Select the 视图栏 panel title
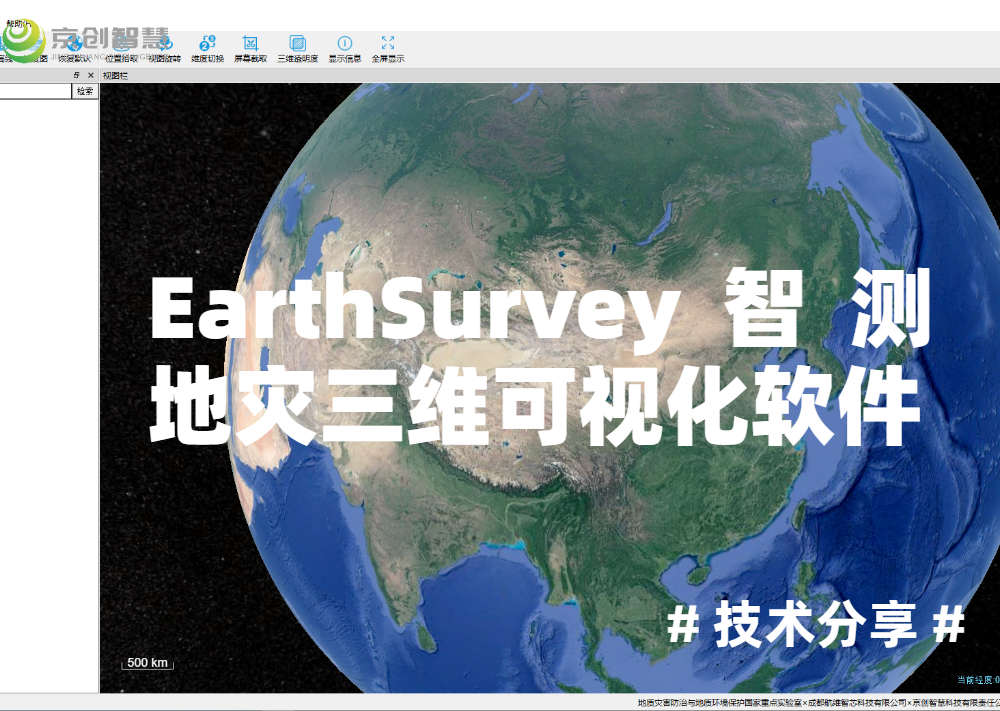The height and width of the screenshot is (711, 1000). (115, 75)
